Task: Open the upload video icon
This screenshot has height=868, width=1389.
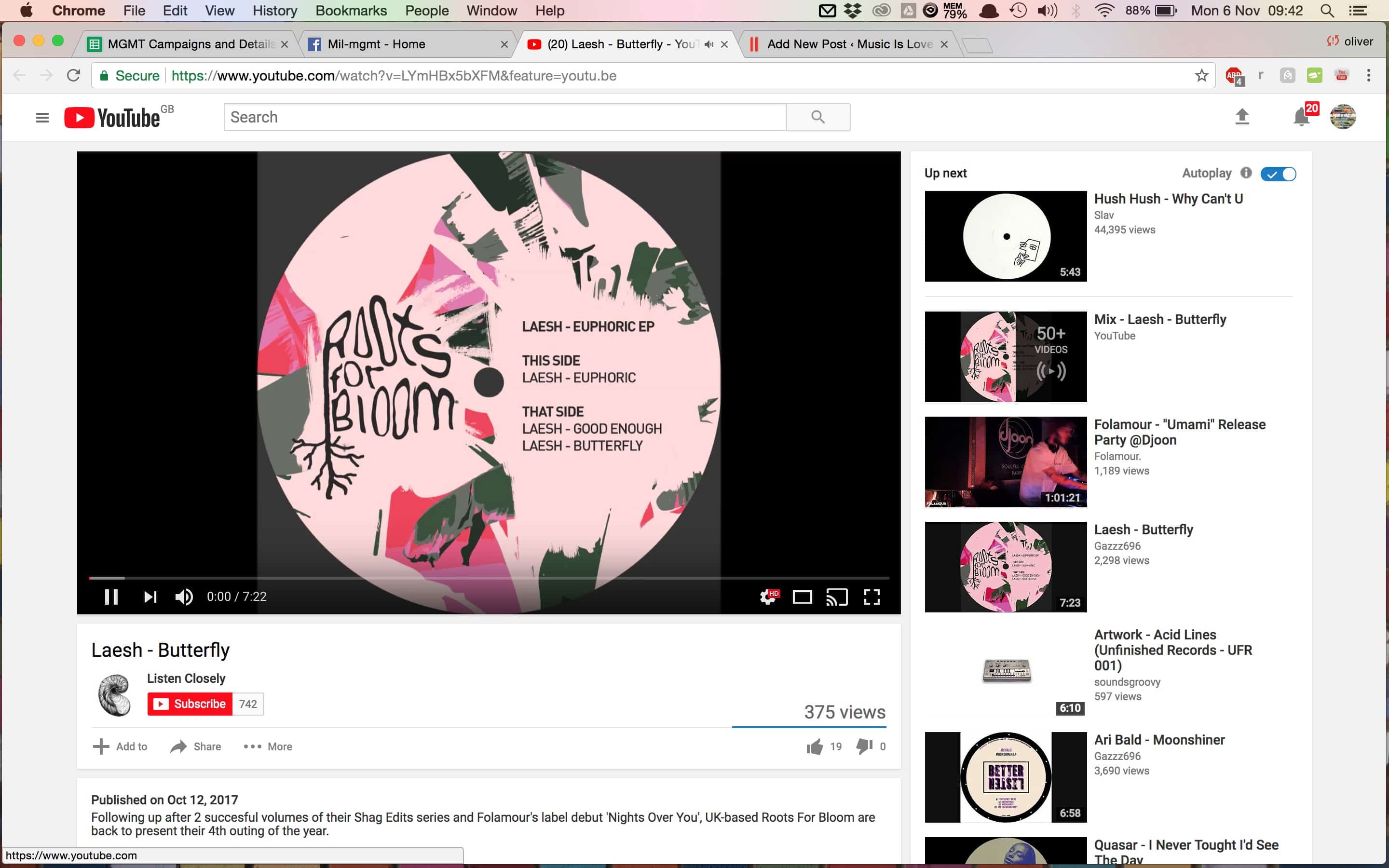Action: [x=1242, y=117]
